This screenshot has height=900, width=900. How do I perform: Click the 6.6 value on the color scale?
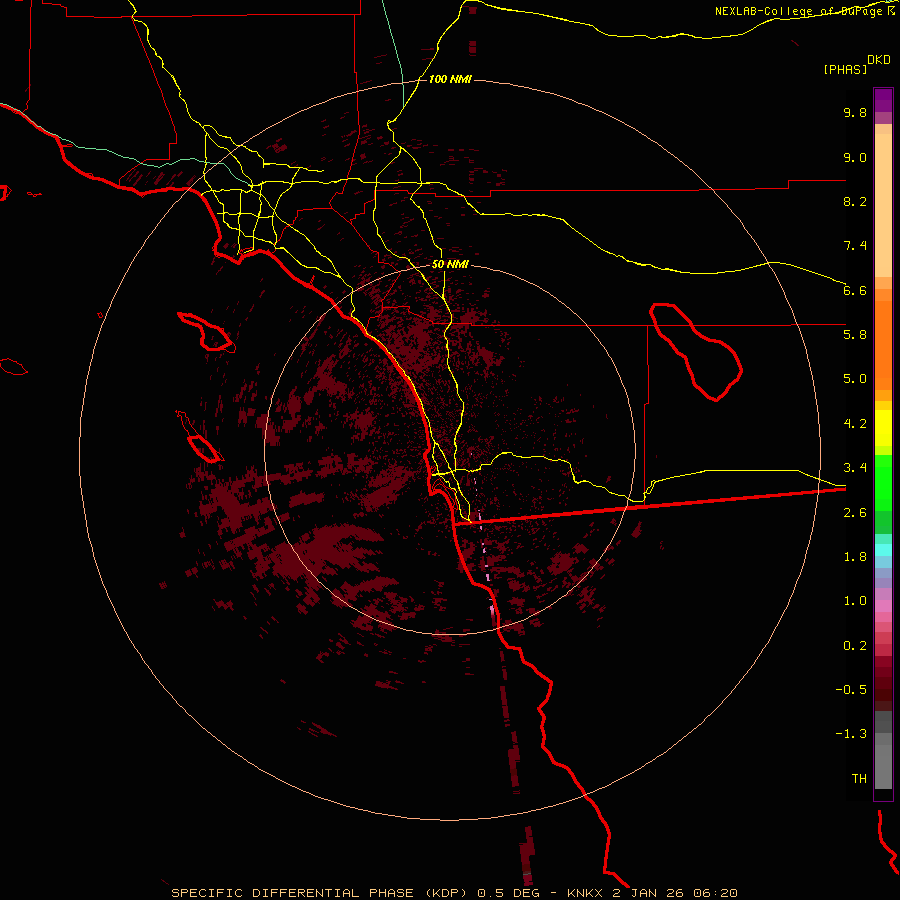[855, 290]
